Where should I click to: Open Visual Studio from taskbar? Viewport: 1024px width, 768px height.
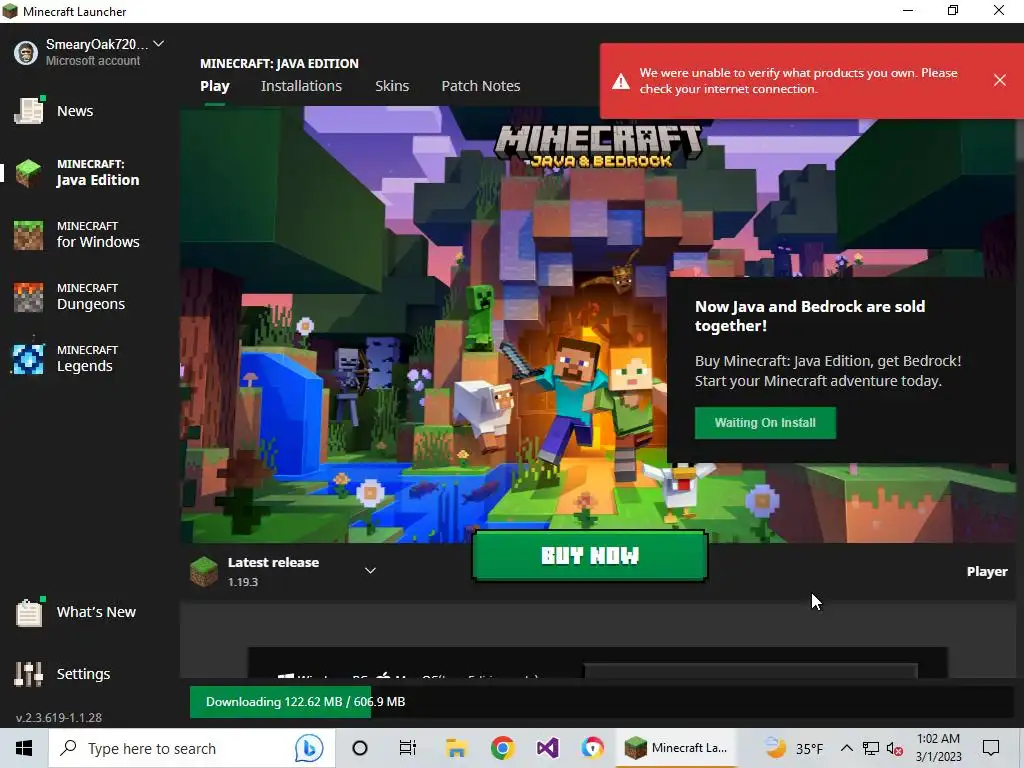[548, 748]
